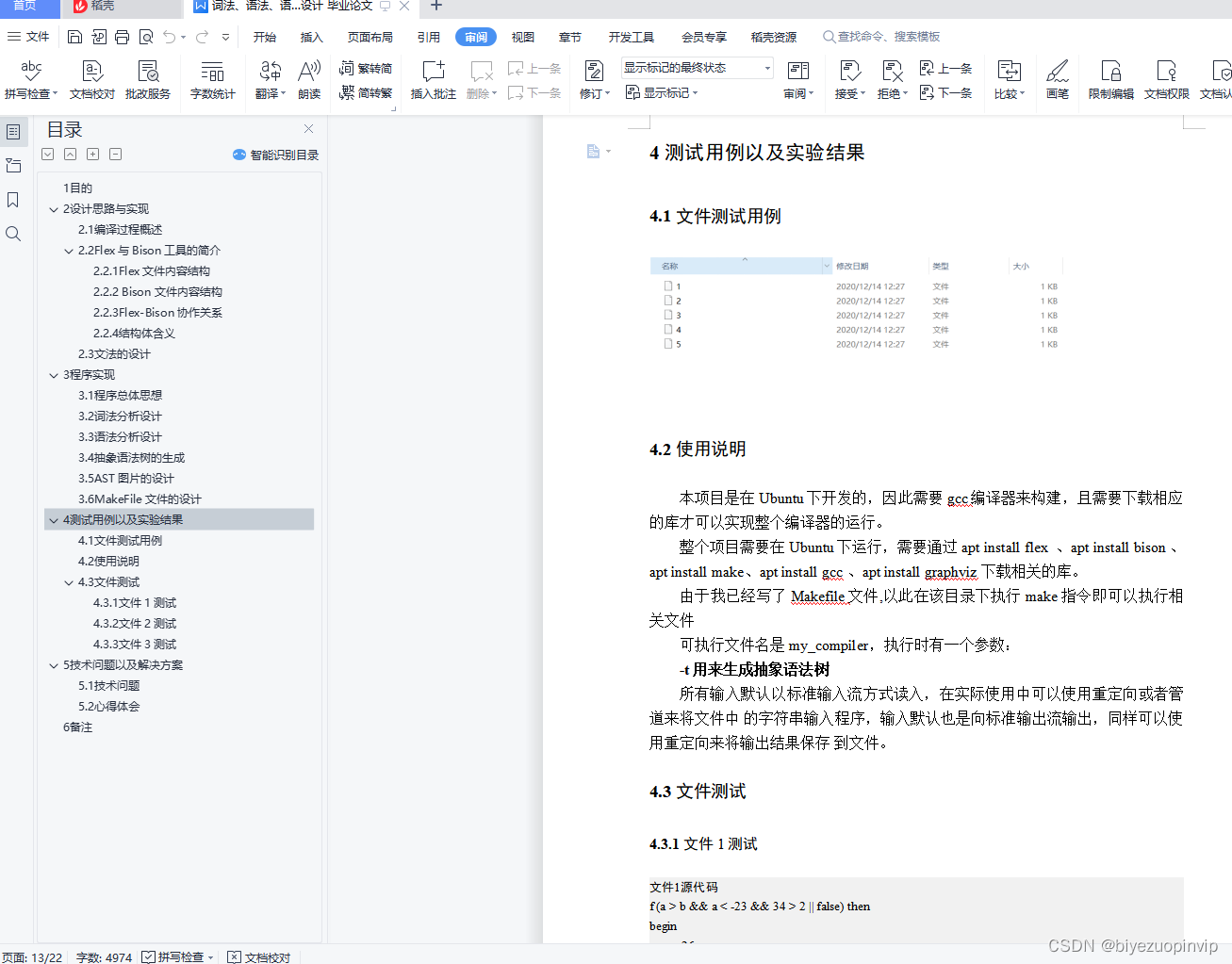Collapse 3程序实现 outline node
The width and height of the screenshot is (1232, 964).
(x=54, y=375)
